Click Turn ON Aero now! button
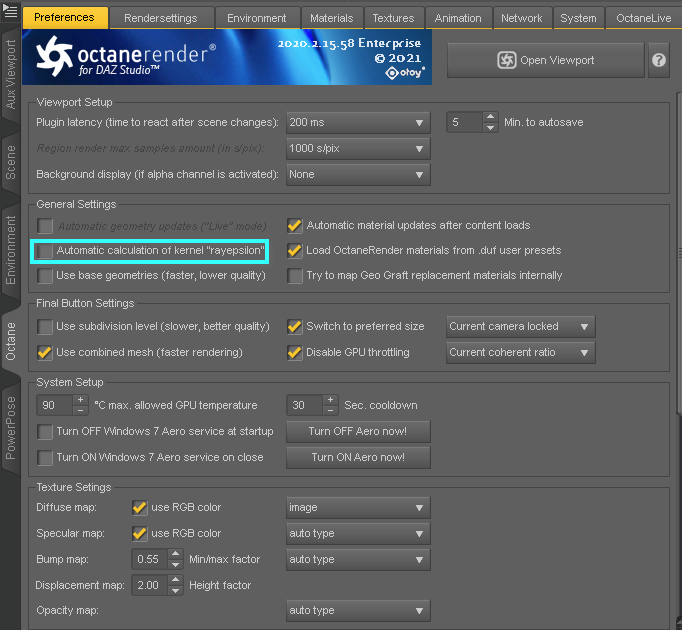The height and width of the screenshot is (630, 682). [x=358, y=458]
